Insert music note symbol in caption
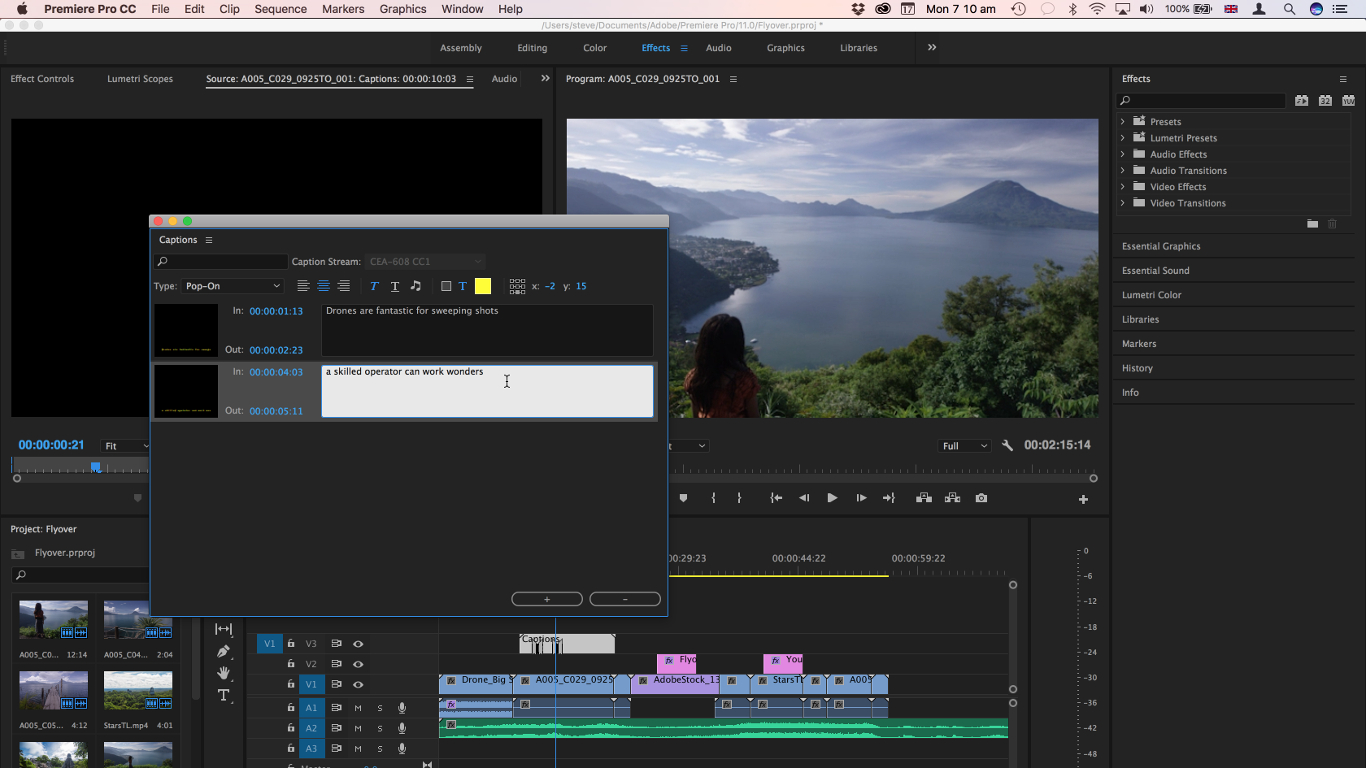The height and width of the screenshot is (768, 1366). 416,286
